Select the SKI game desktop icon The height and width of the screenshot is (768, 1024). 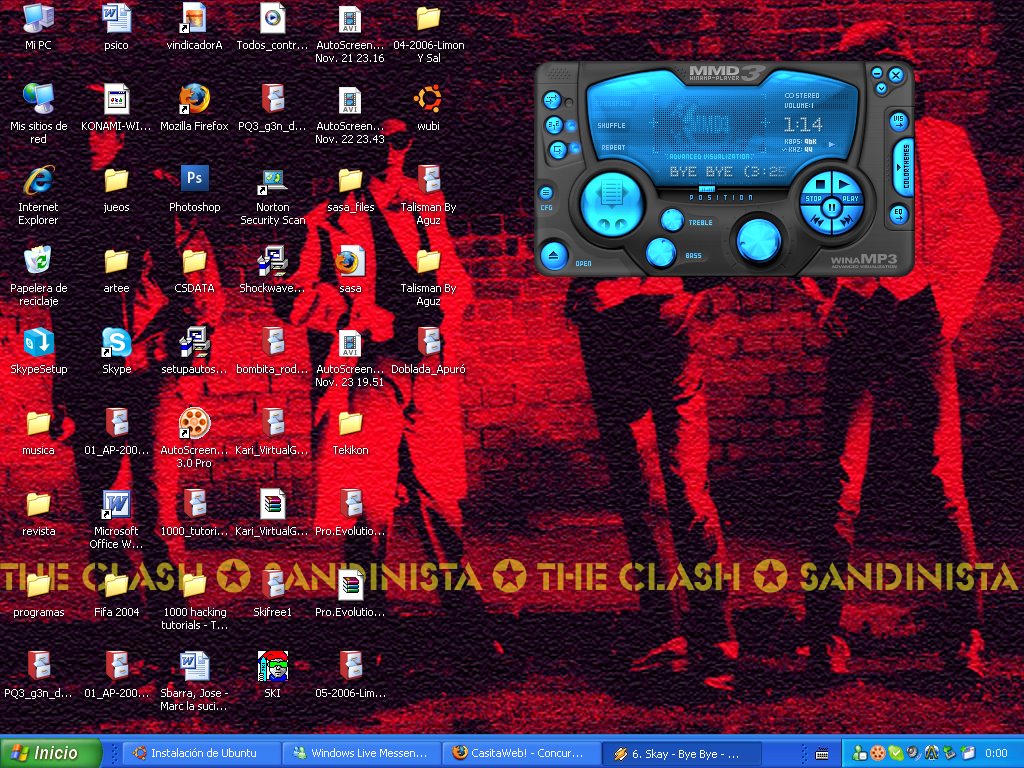point(272,675)
